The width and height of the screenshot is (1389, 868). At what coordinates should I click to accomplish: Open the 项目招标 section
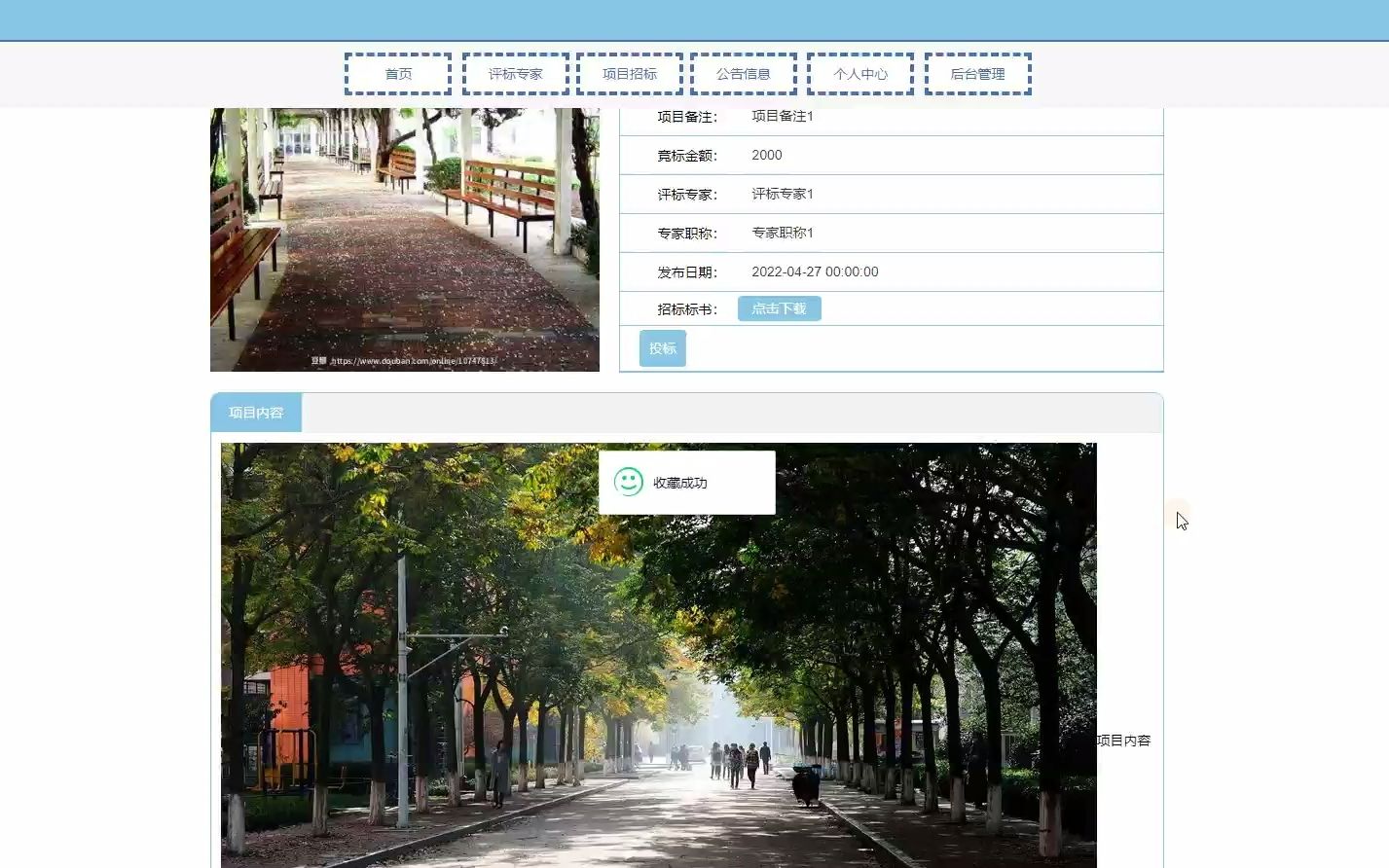click(x=629, y=73)
